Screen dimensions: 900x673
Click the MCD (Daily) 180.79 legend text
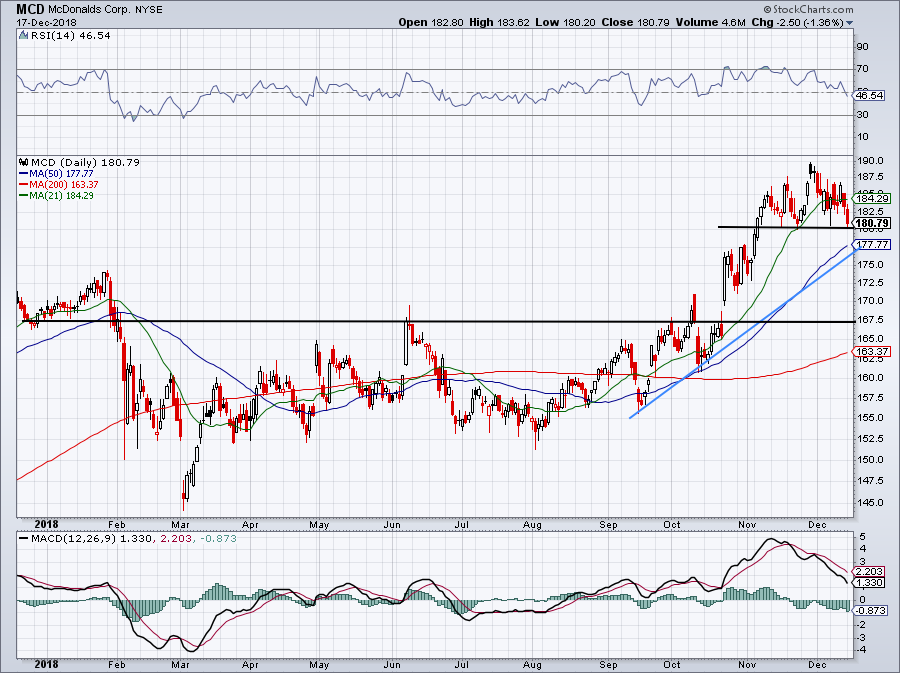point(86,162)
